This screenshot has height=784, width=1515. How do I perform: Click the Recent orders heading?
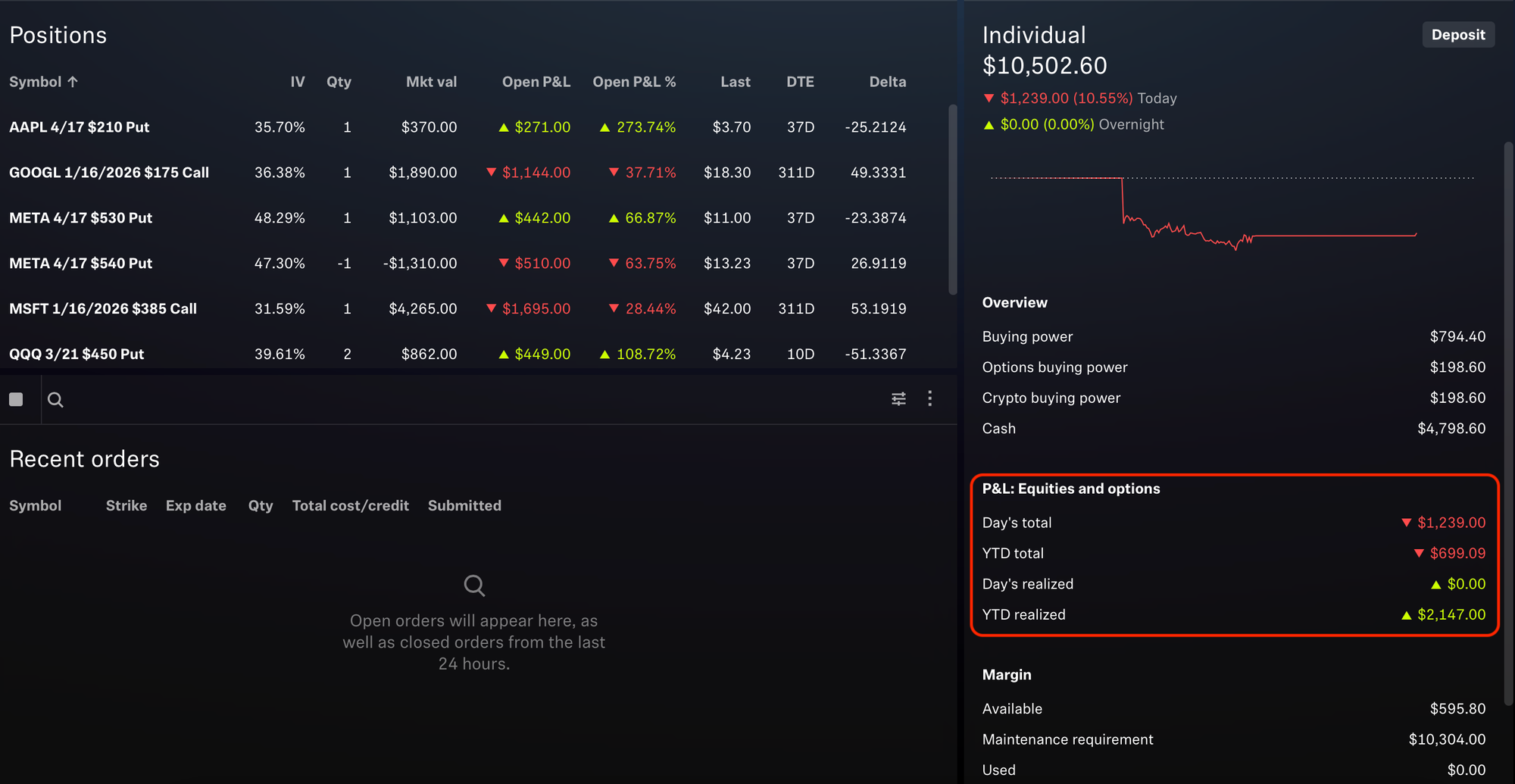85,459
